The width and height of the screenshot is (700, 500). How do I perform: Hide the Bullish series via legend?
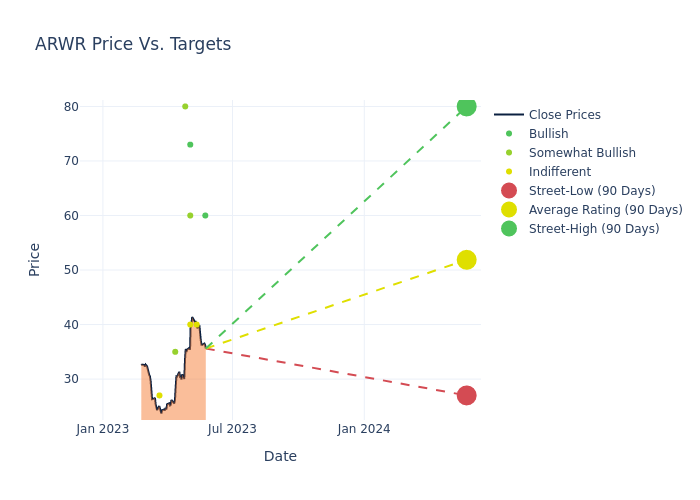pos(548,134)
